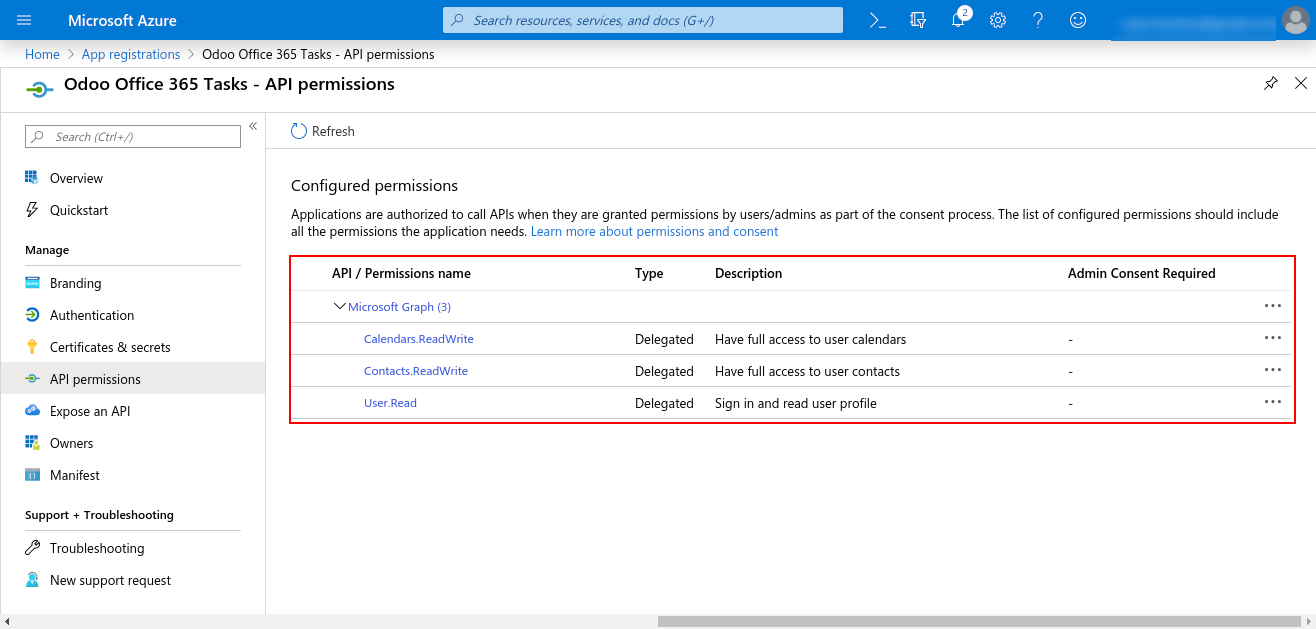Collapse the left sidebar using the chevron
Screen dimensions: 1316x629
(x=253, y=126)
